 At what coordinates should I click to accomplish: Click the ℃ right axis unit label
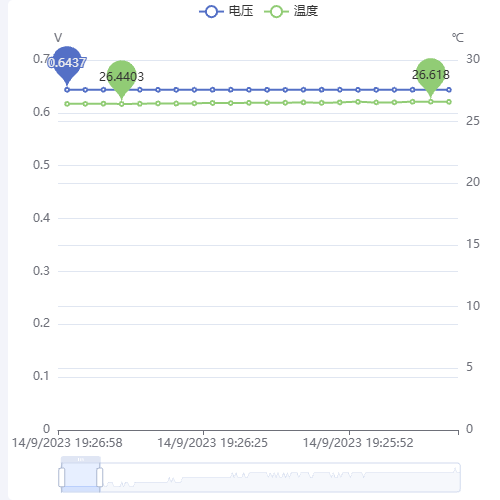458,38
